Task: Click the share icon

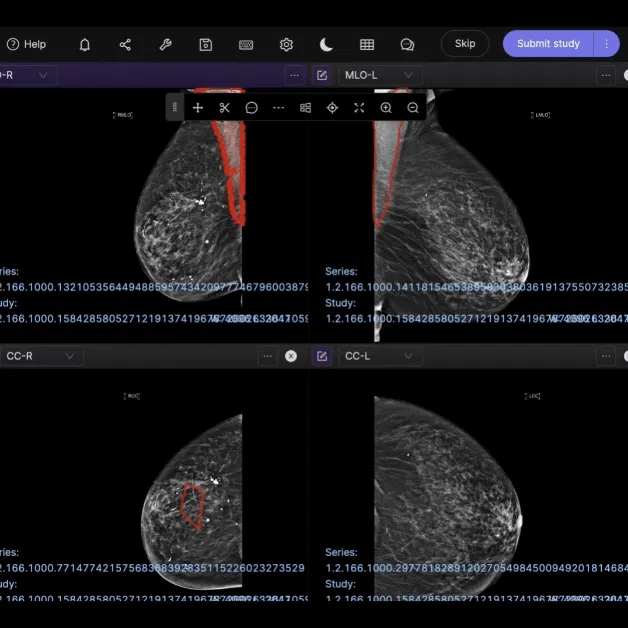Action: coord(125,44)
